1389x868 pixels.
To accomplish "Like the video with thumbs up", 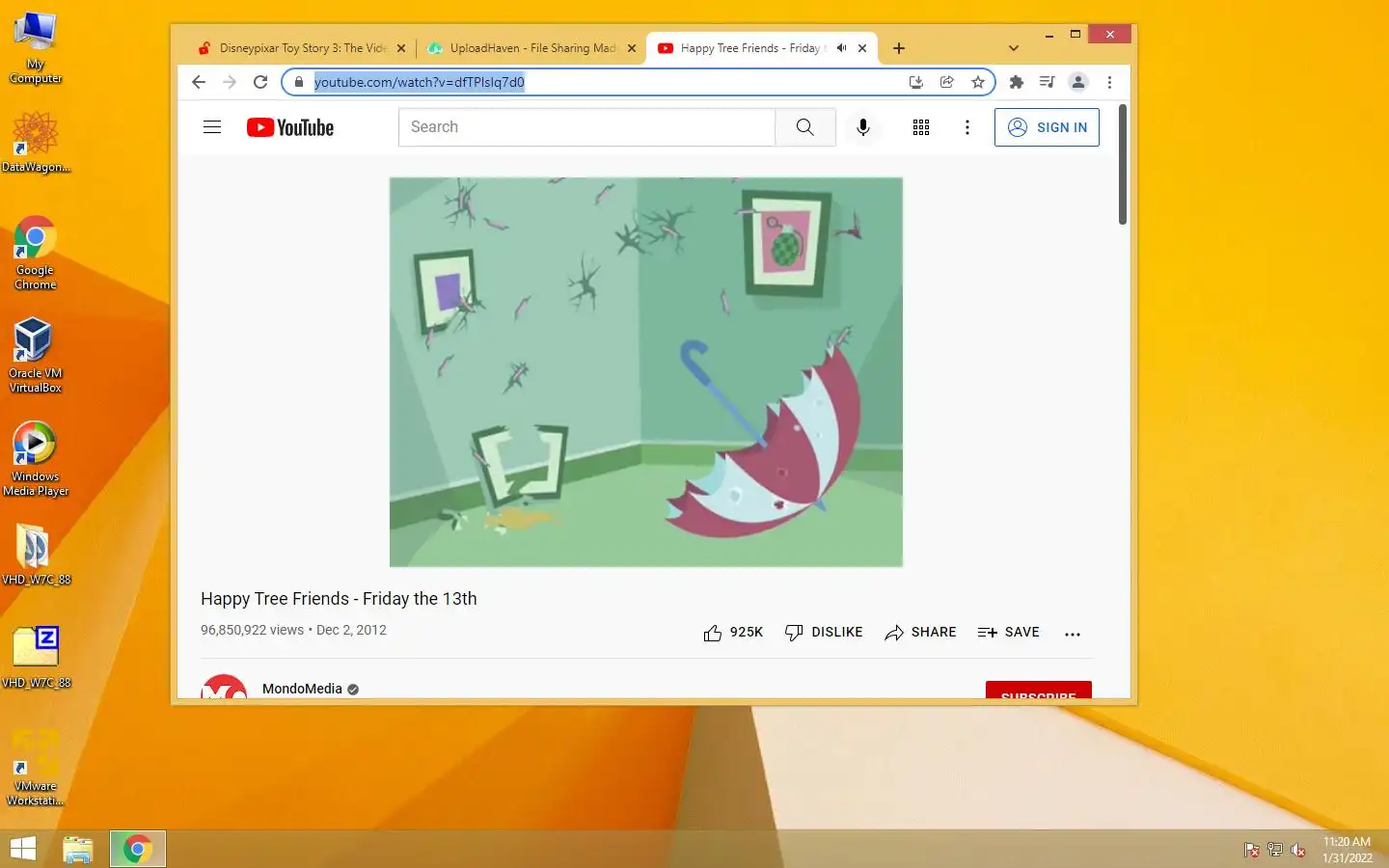I will pyautogui.click(x=733, y=633).
